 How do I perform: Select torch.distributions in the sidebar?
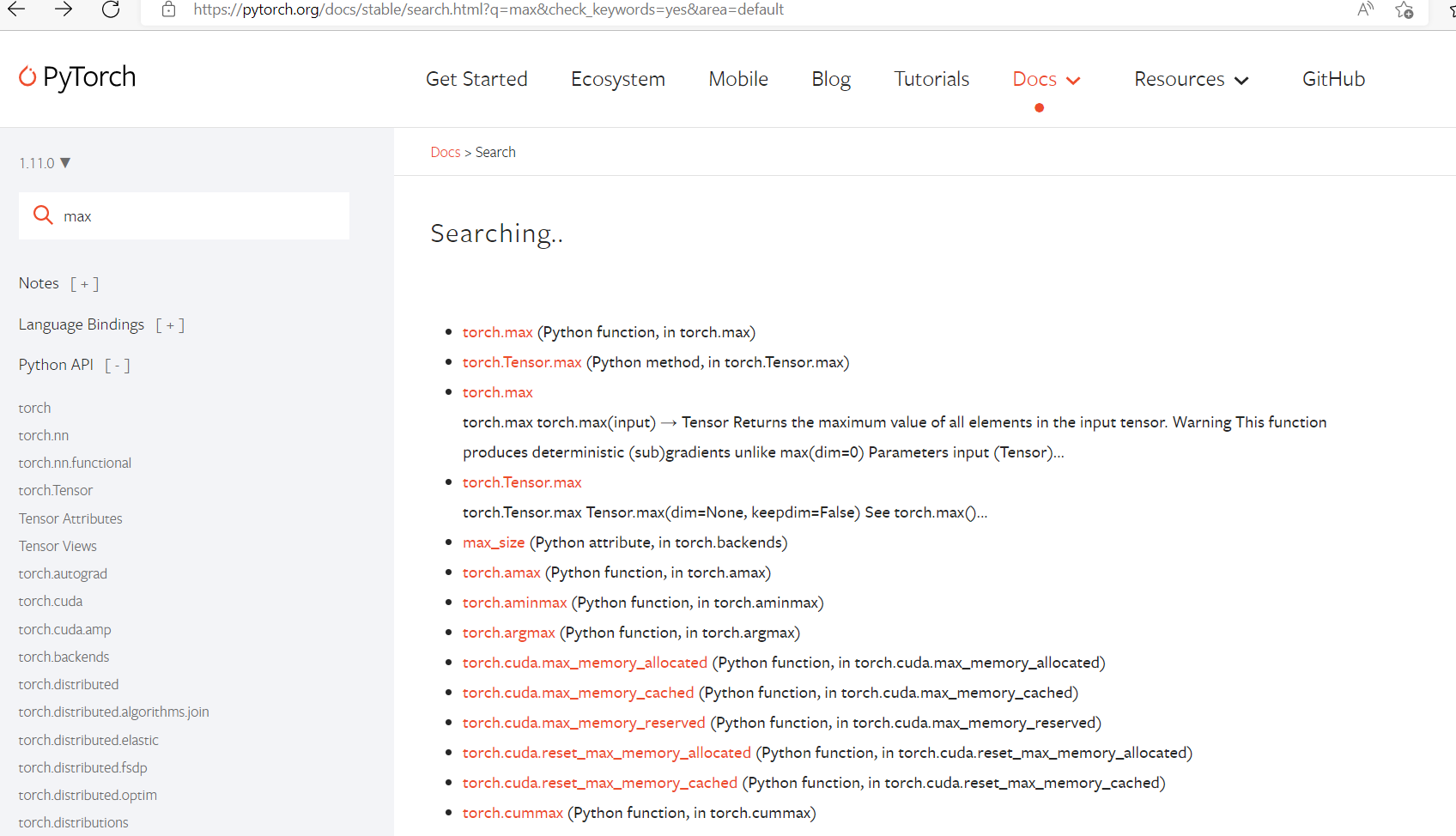(74, 822)
